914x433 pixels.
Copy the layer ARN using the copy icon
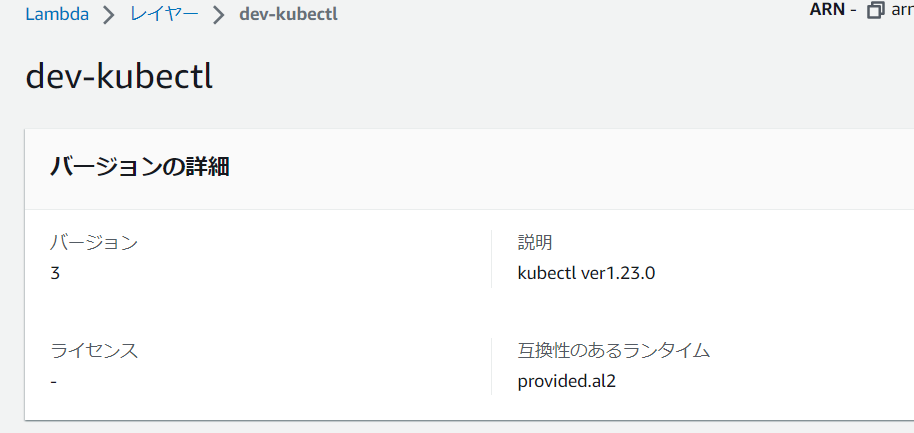click(876, 11)
